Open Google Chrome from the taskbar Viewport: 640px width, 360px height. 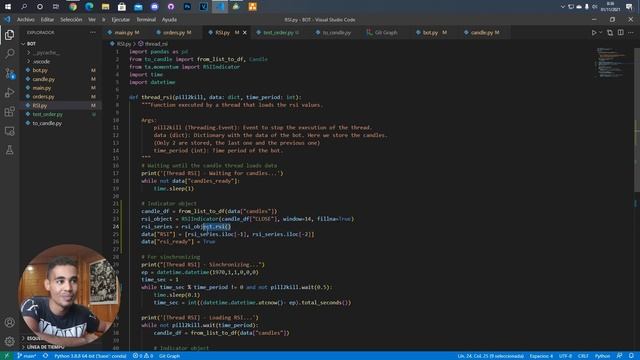point(73,7)
